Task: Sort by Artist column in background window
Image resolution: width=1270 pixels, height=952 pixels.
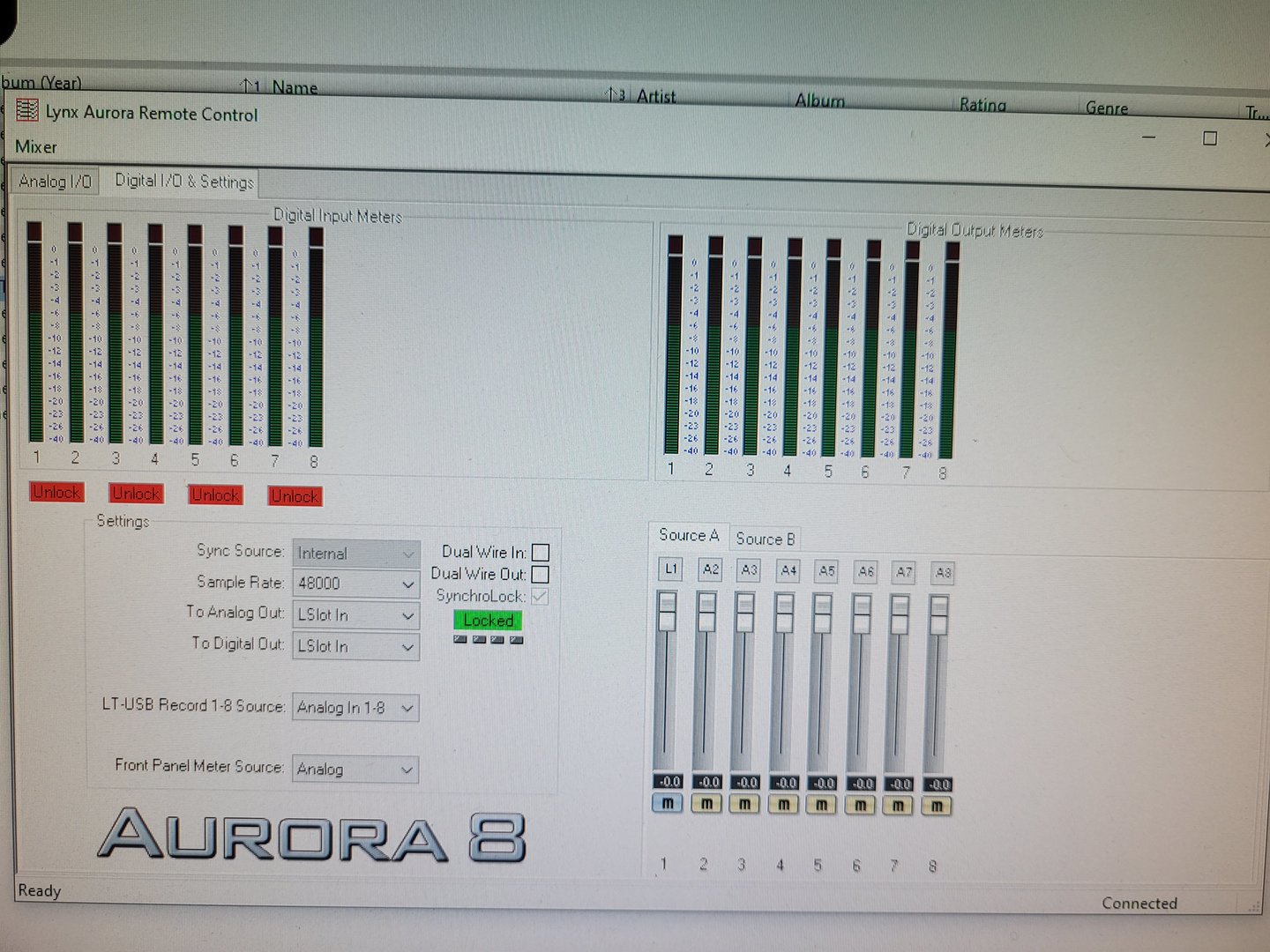Action: 656,96
